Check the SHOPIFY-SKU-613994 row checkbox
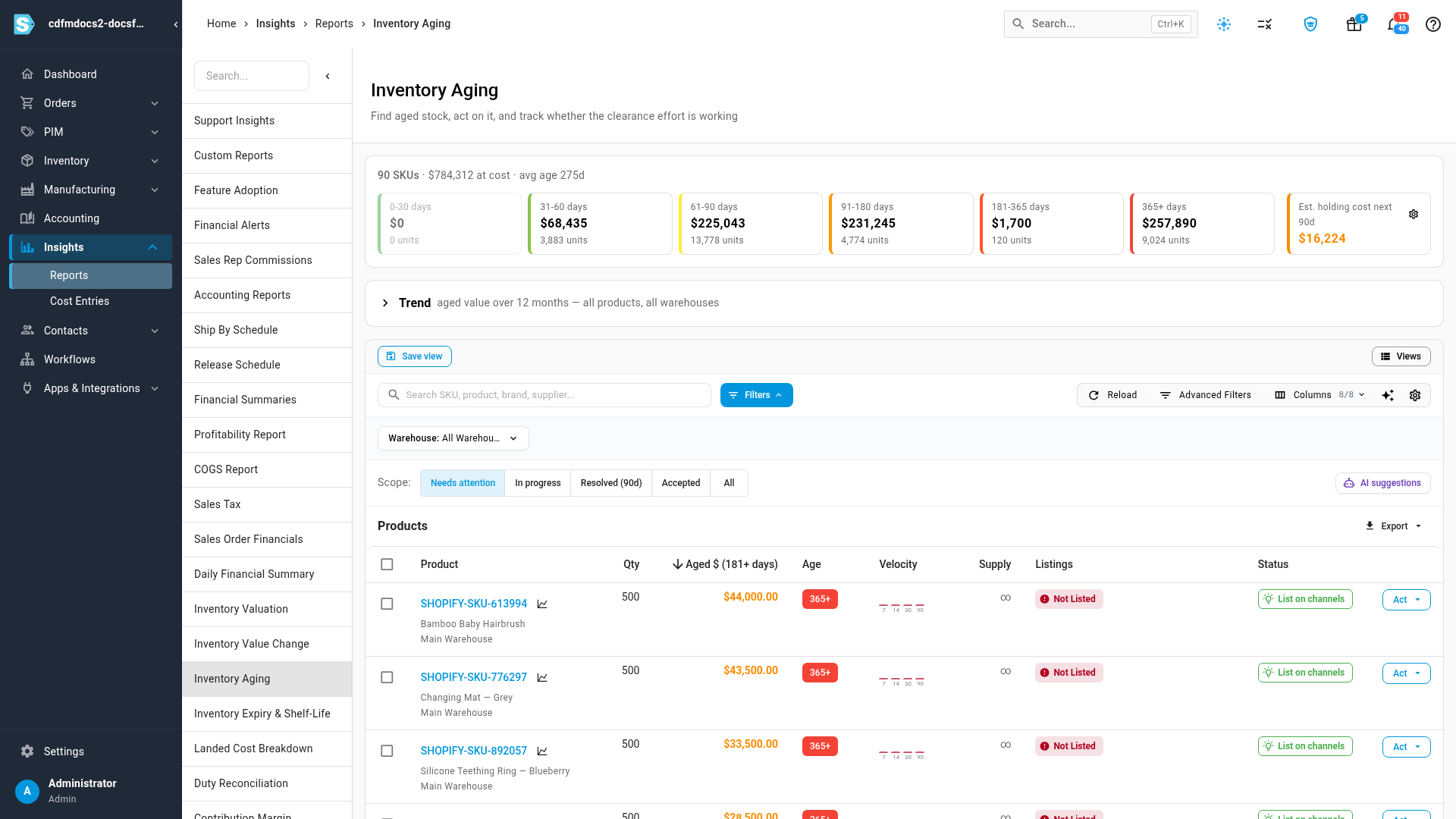1456x819 pixels. click(x=387, y=604)
